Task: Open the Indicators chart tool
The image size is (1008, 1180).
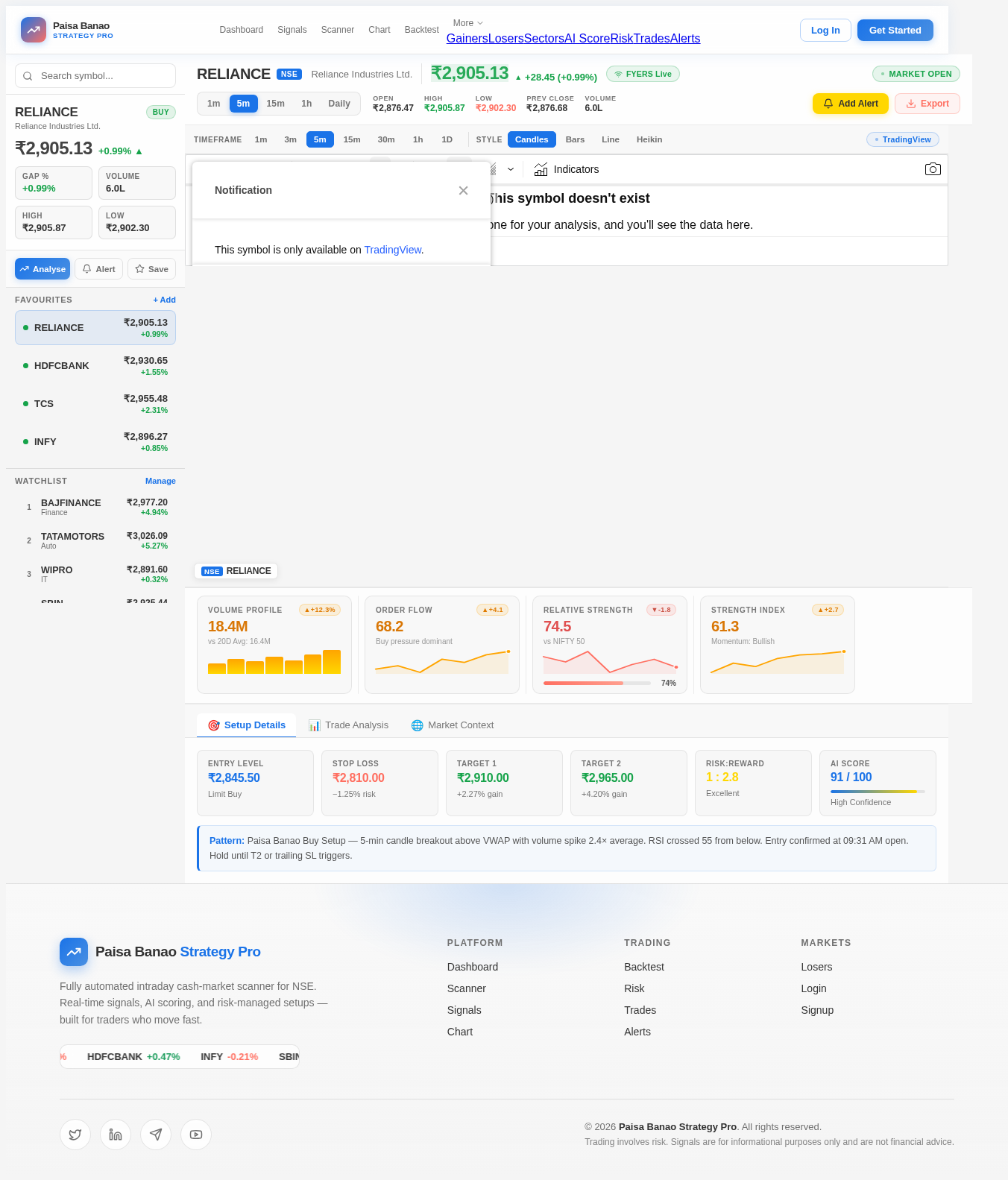Action: [567, 169]
